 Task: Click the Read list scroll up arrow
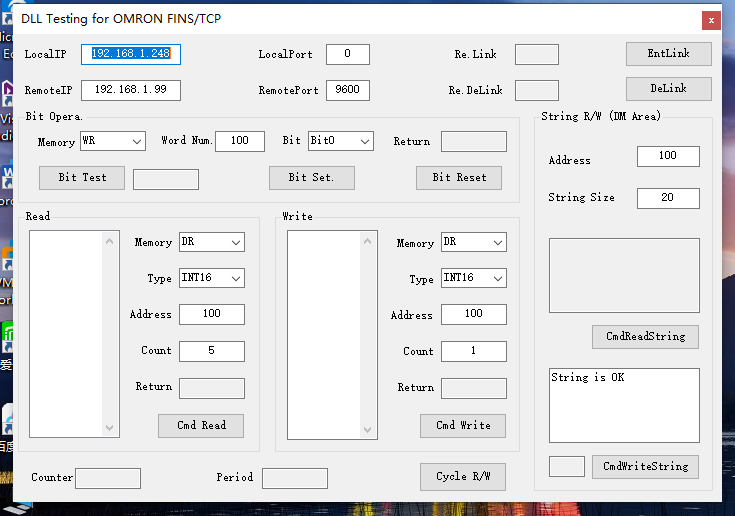110,241
